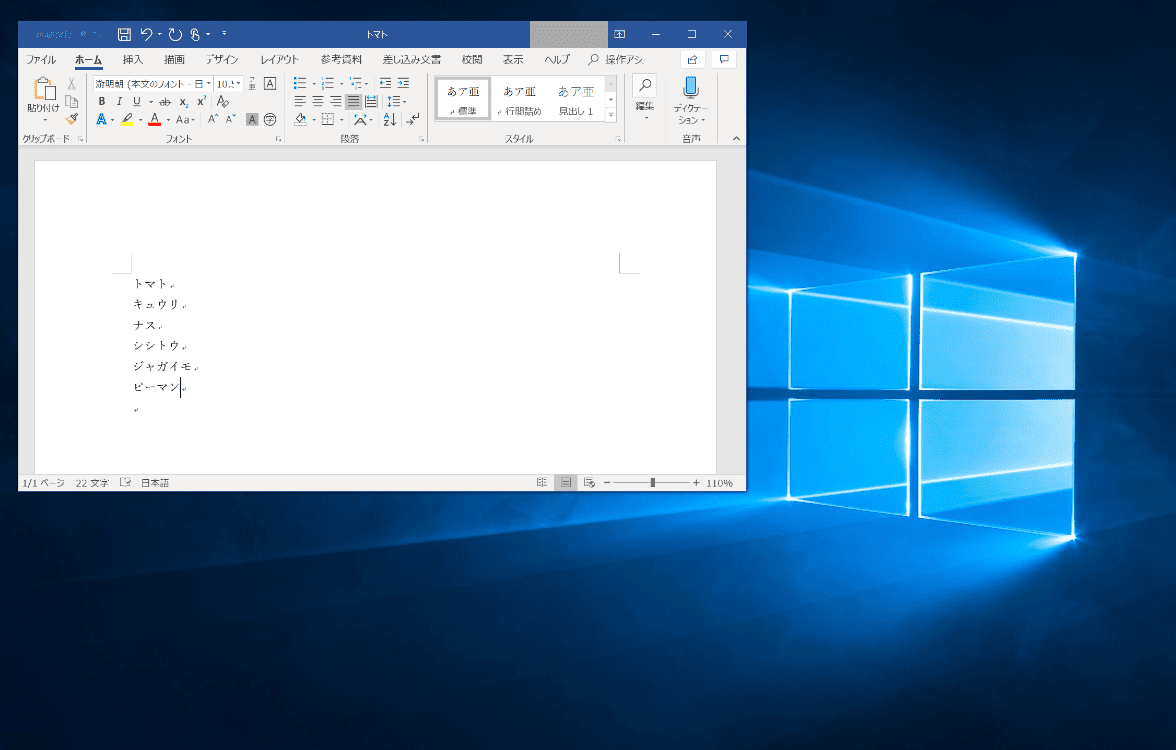Click the phonetic guide ruby icon
Image resolution: width=1176 pixels, height=750 pixels.
[252, 84]
